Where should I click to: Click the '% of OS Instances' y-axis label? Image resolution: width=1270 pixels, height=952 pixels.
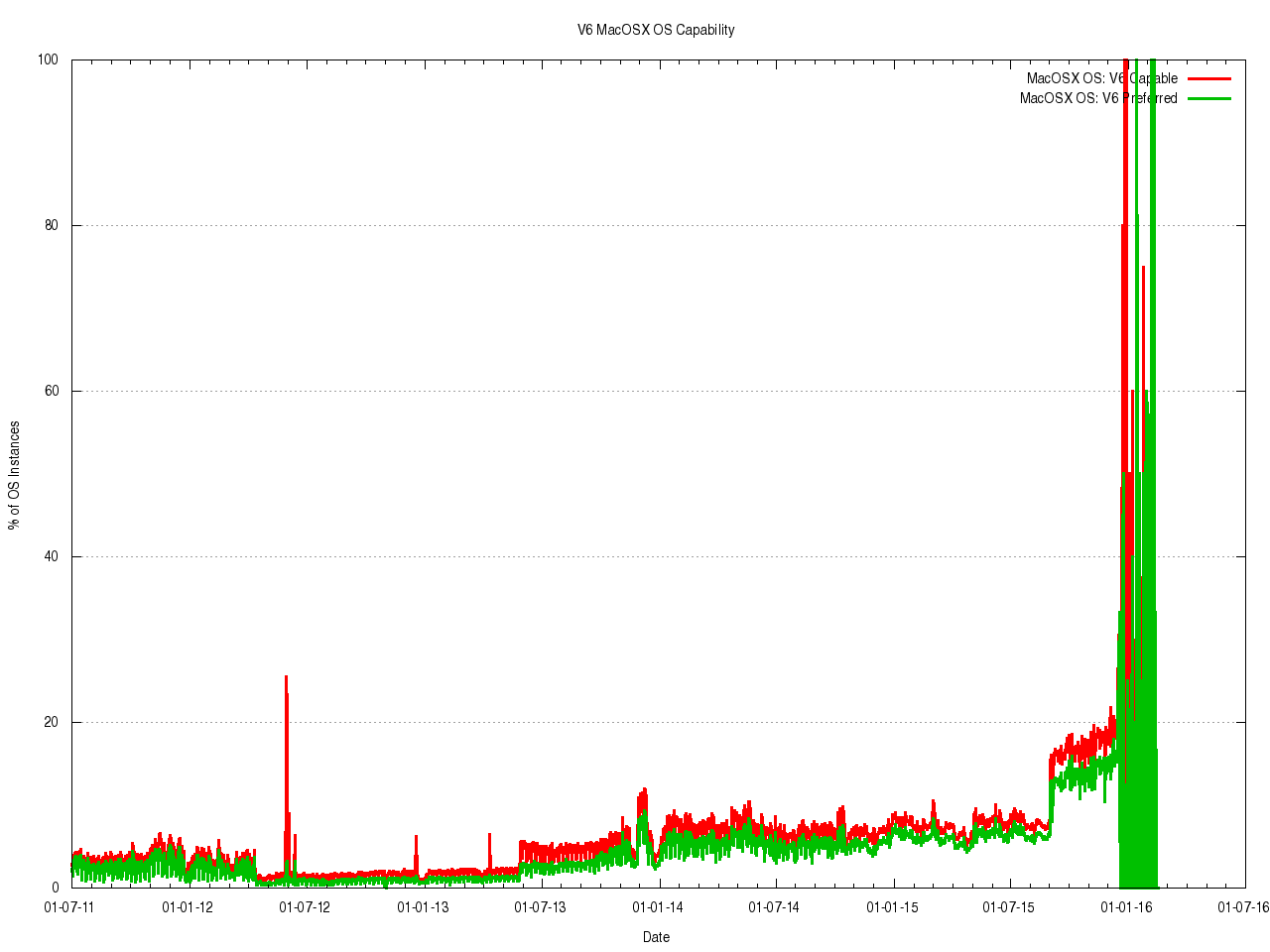pyautogui.click(x=14, y=475)
